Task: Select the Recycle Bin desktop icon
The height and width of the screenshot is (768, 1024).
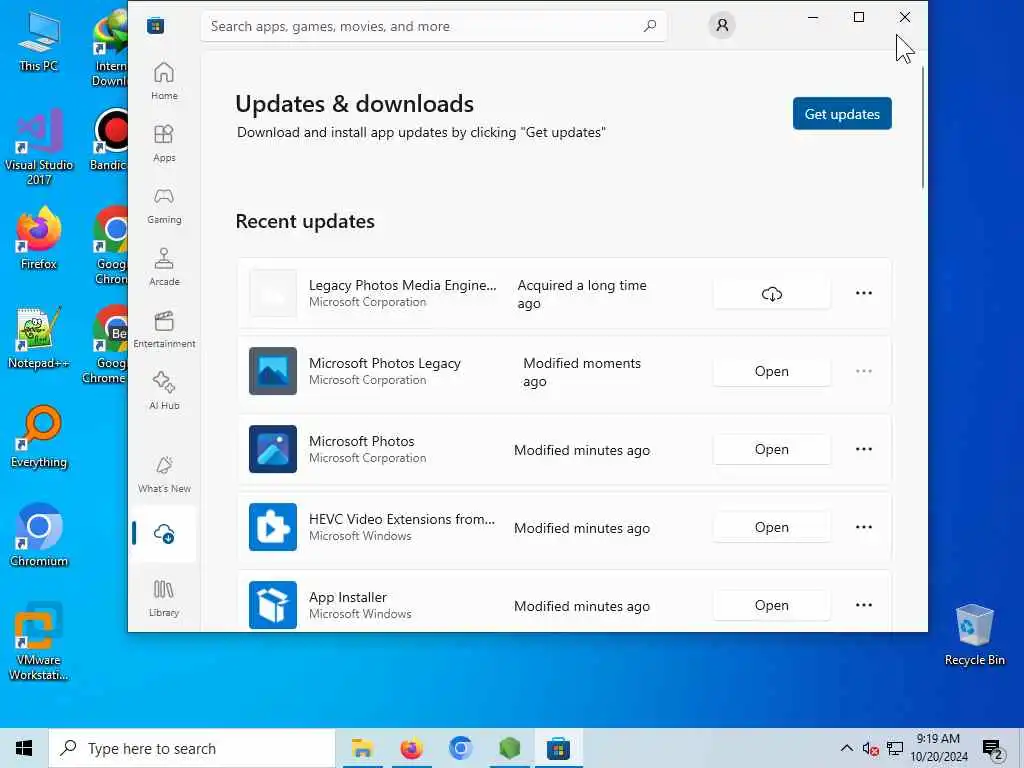Action: 974,635
